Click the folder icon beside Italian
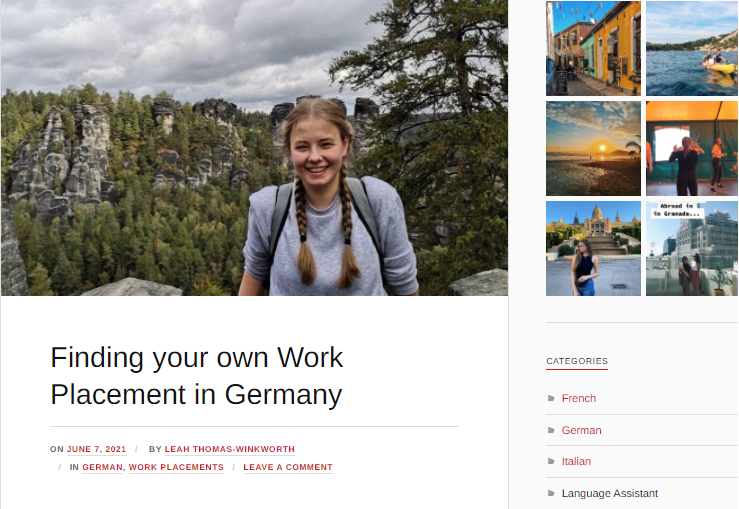Screen dimensions: 739x509 pos(551,461)
